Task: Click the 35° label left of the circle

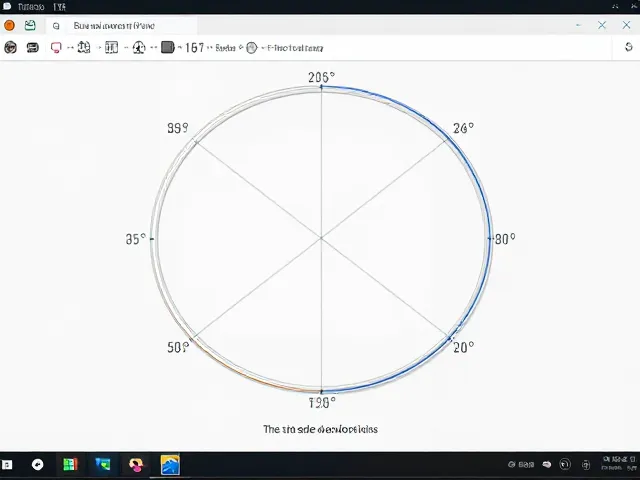Action: click(136, 239)
